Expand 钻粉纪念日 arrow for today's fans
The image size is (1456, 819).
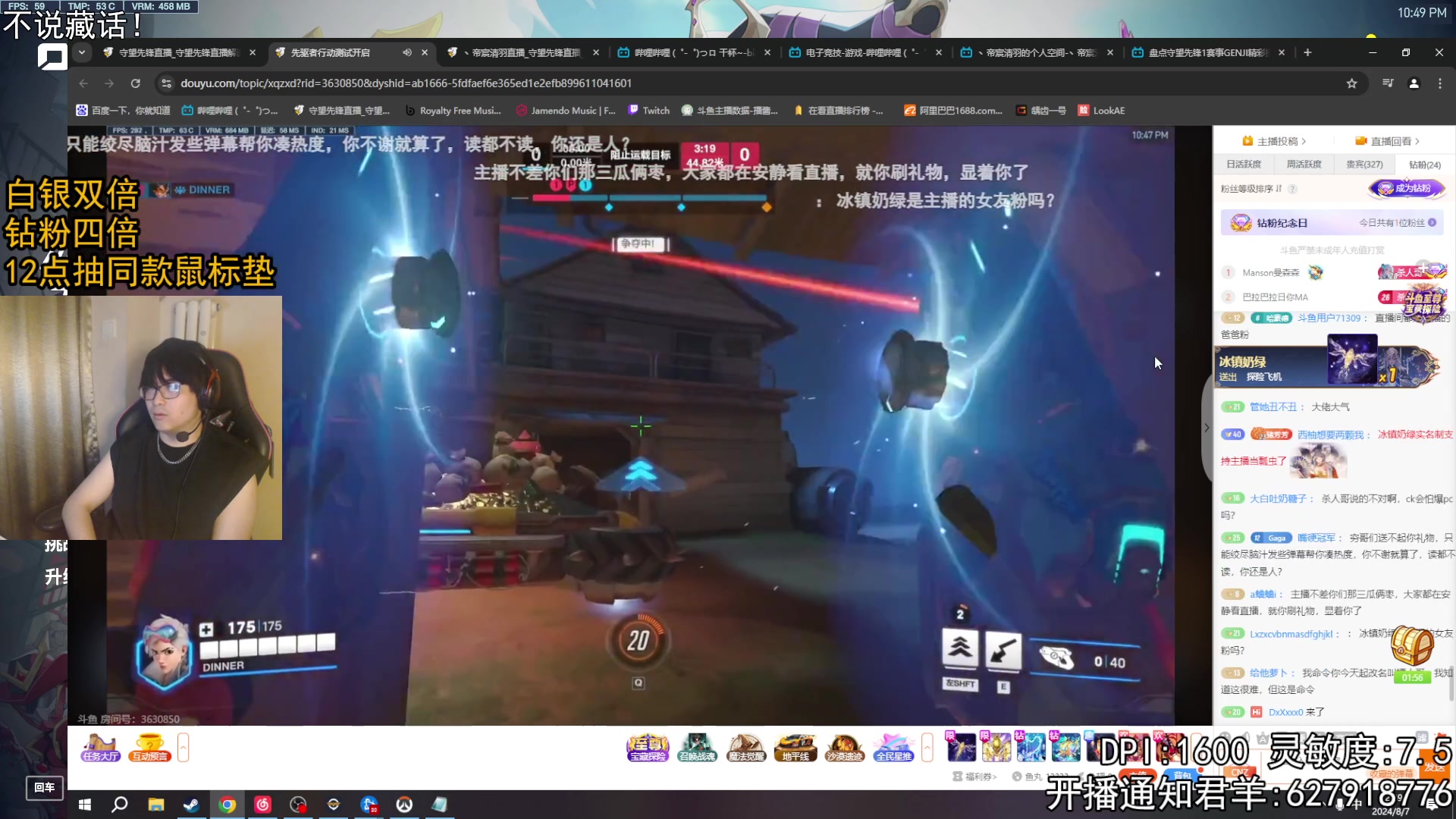[x=1432, y=223]
